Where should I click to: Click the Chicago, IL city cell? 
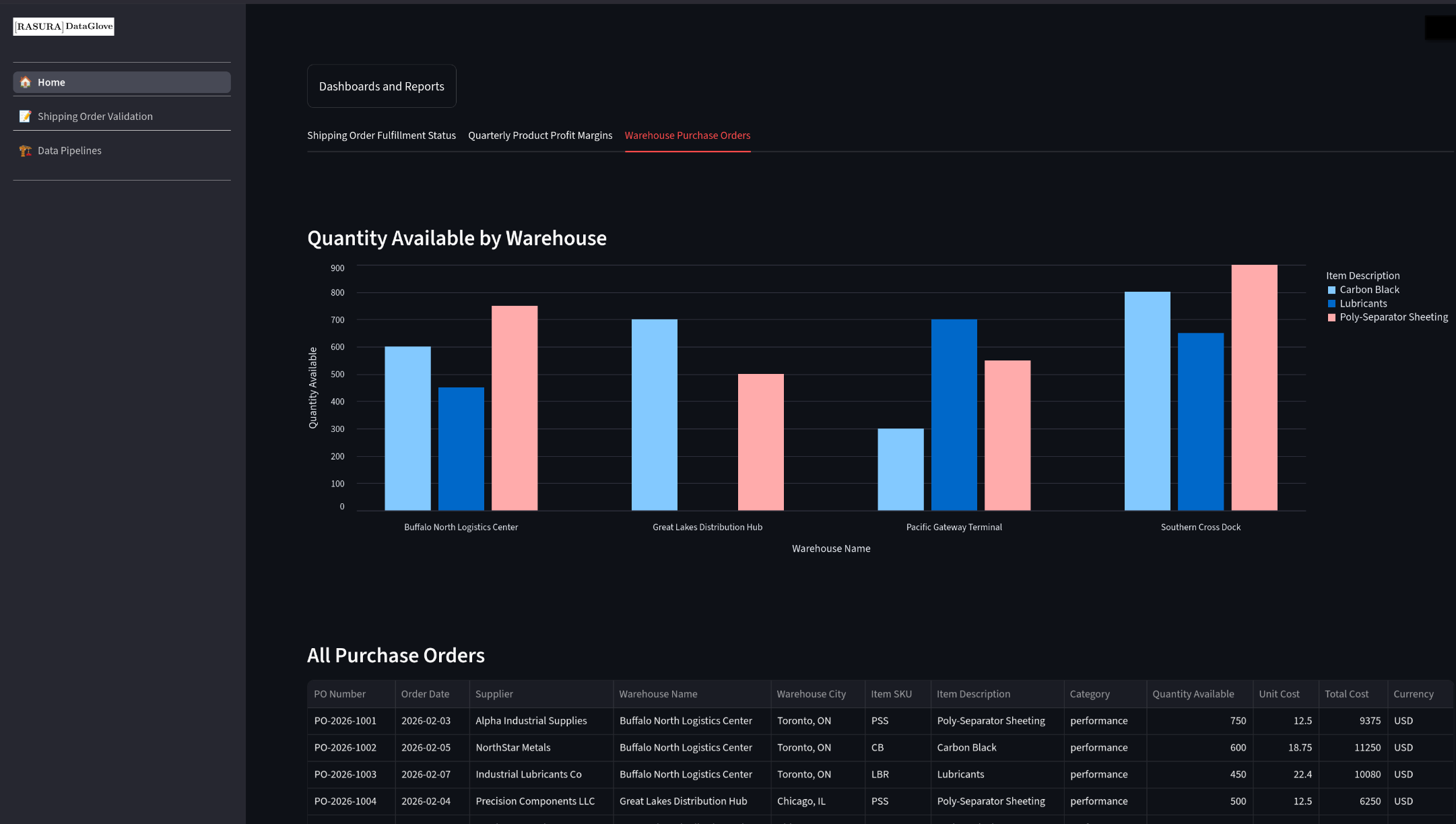818,802
